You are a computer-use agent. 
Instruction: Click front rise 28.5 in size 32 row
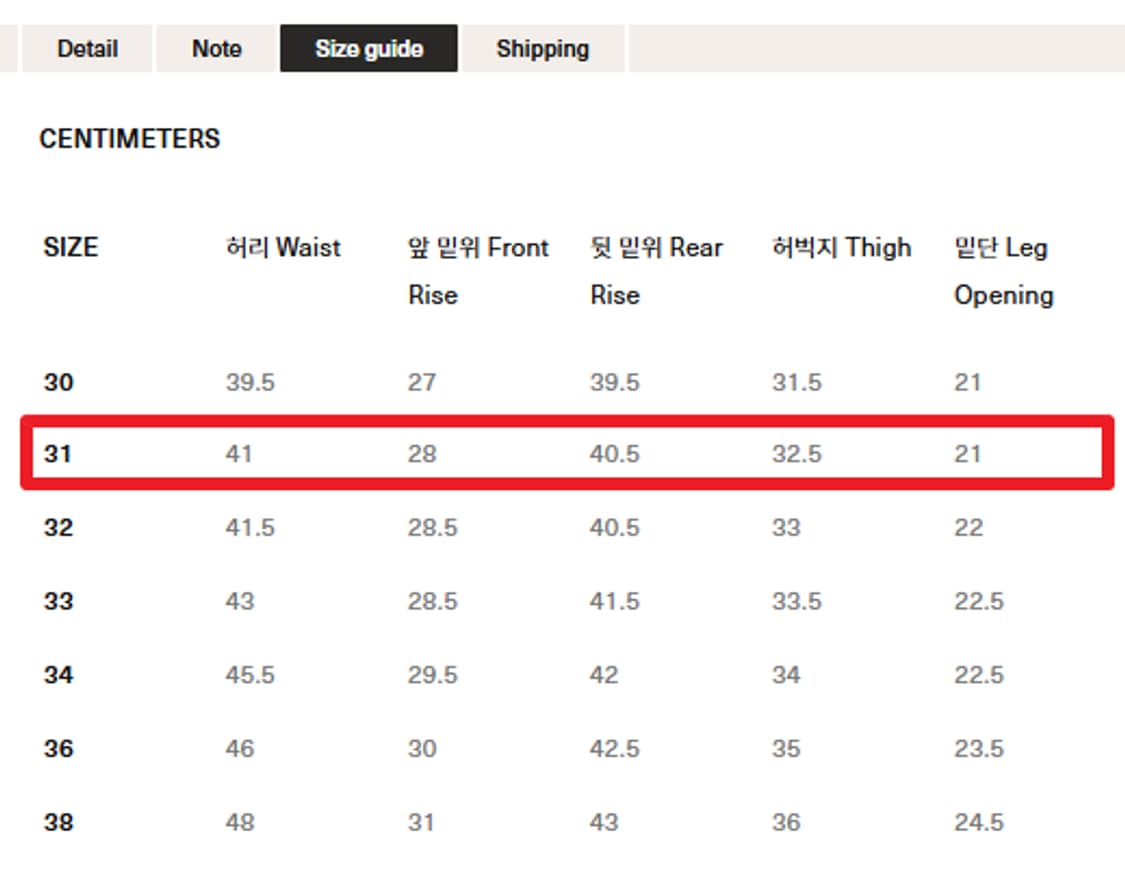[433, 527]
